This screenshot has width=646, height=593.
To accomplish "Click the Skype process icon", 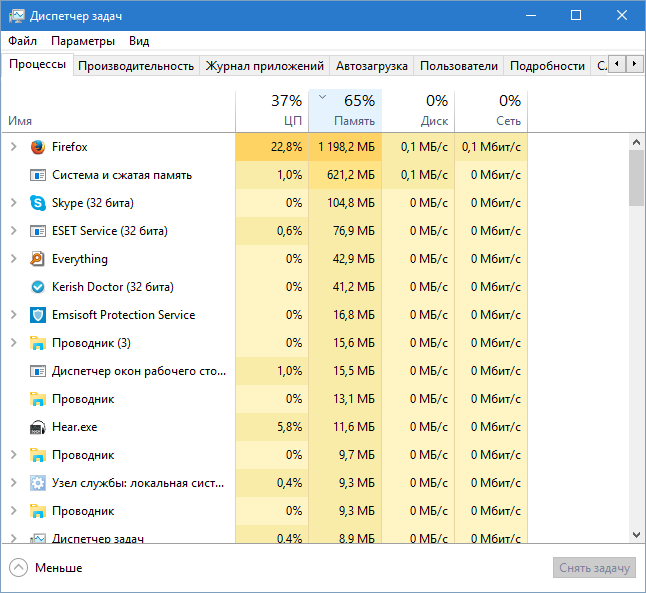I will coord(38,203).
